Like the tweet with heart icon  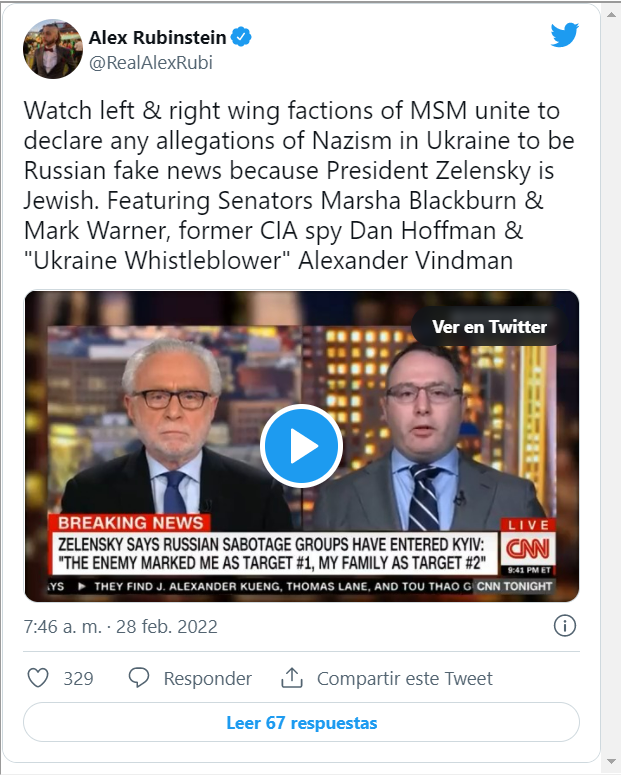coord(38,678)
